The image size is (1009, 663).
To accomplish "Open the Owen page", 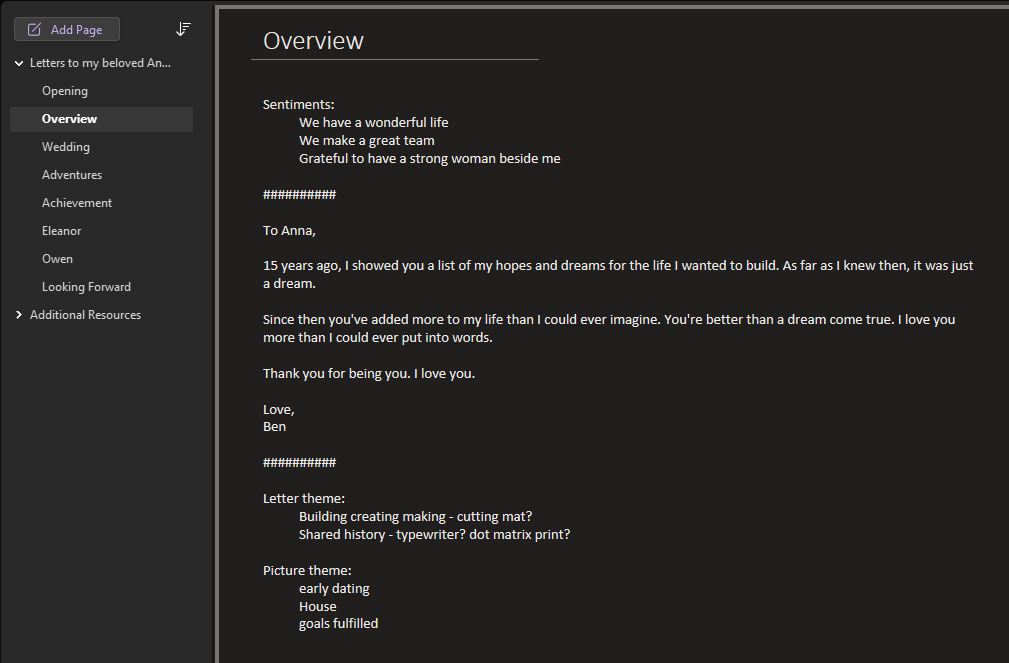I will (57, 259).
